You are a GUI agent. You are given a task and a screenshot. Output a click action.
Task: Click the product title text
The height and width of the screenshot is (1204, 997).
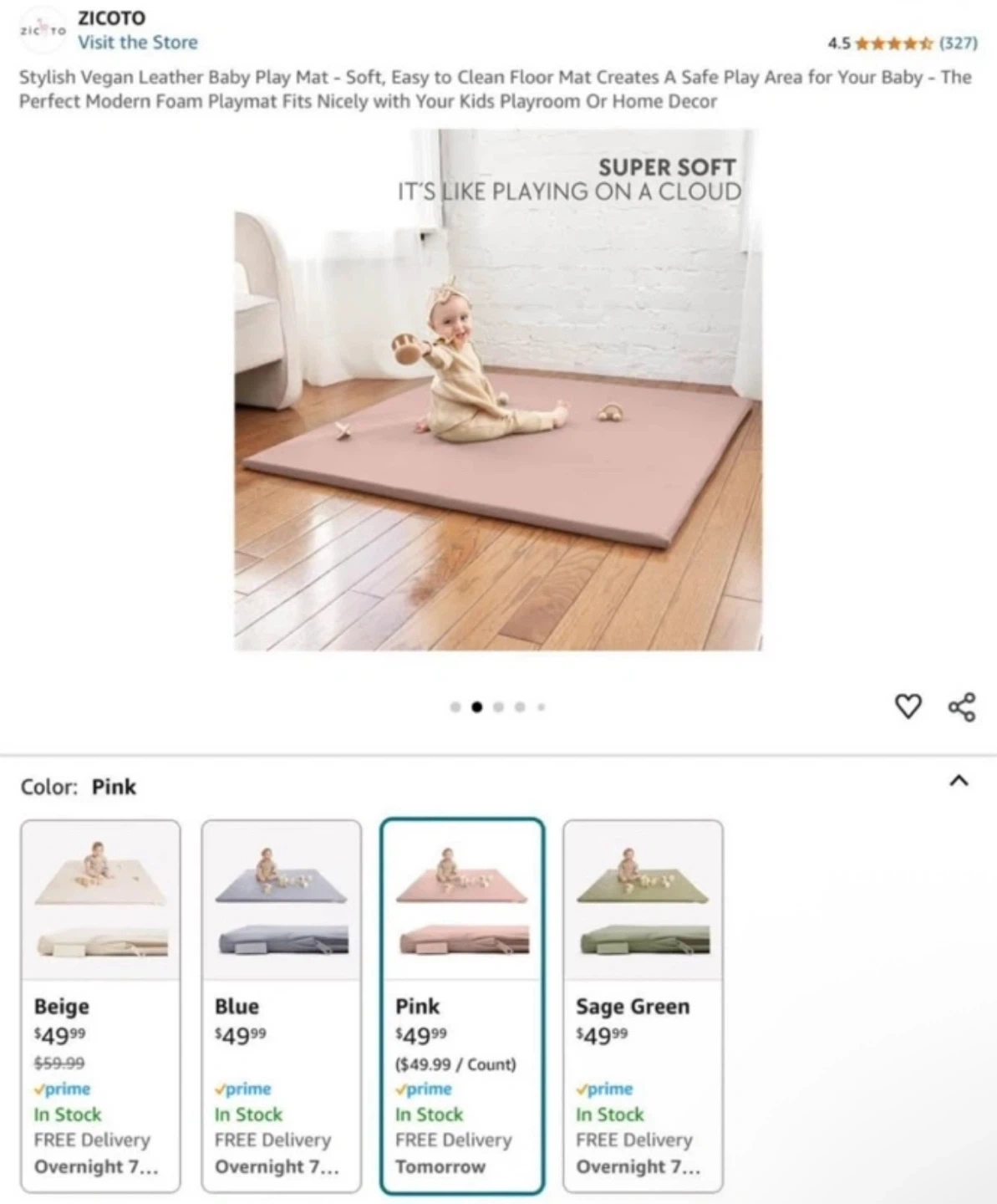click(x=496, y=89)
